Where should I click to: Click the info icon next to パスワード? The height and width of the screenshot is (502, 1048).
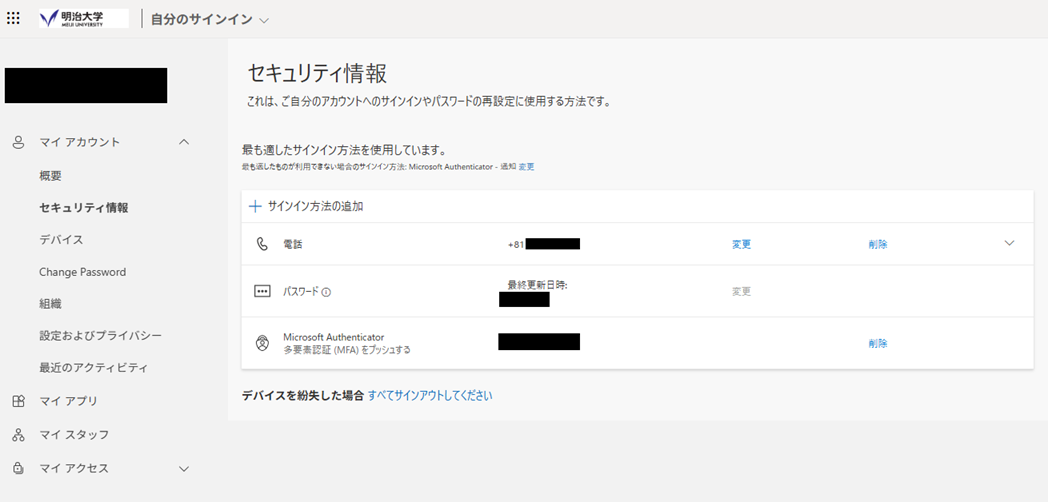click(326, 292)
